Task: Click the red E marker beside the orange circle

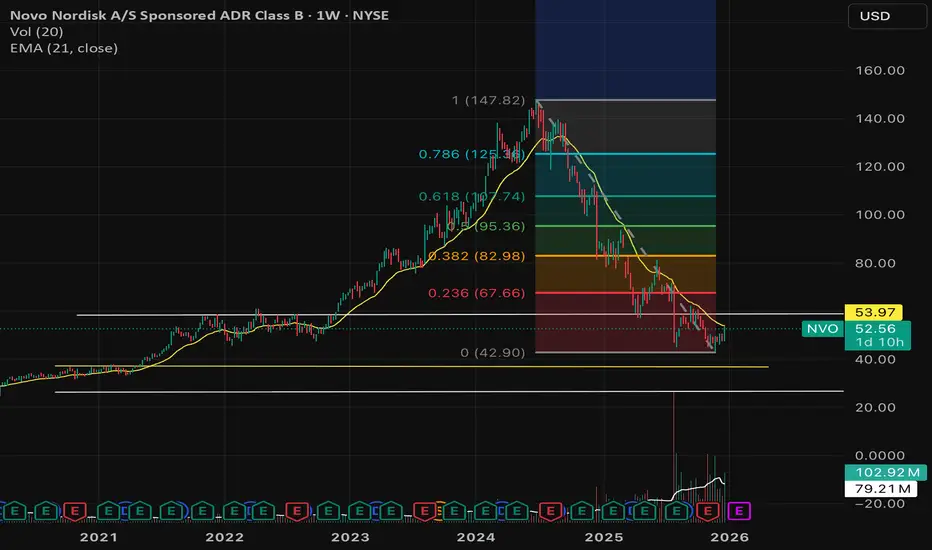Action: (x=424, y=511)
